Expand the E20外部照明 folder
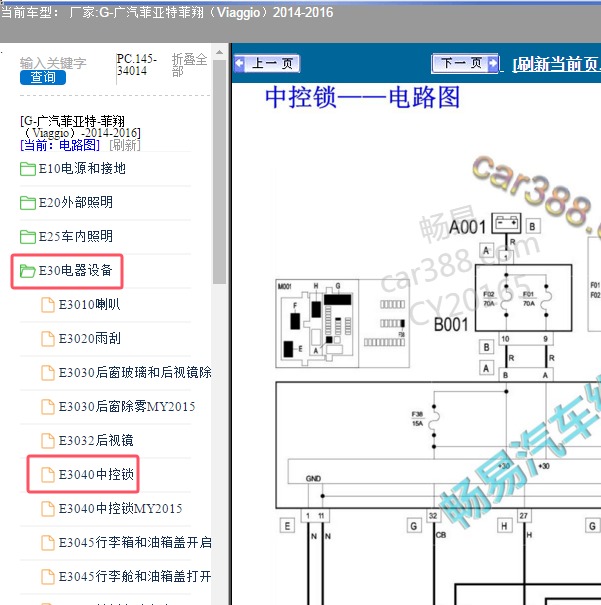 point(76,203)
